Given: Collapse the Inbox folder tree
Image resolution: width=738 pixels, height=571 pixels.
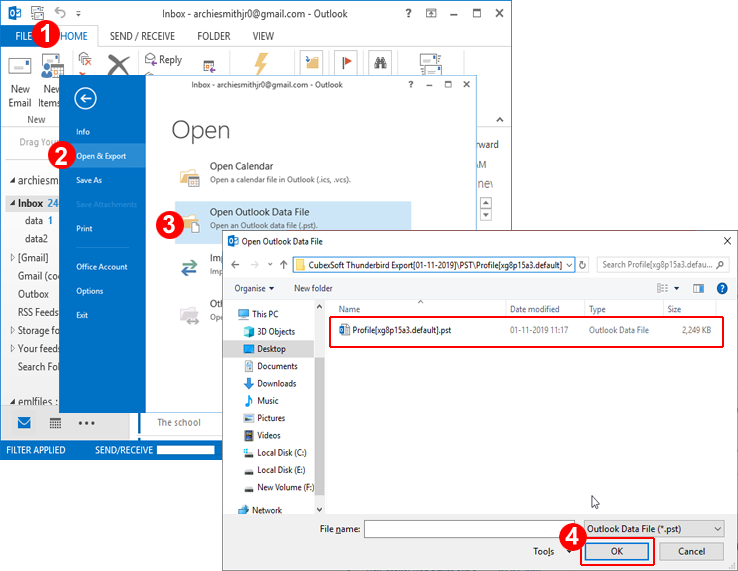Looking at the screenshot, I should 12,203.
